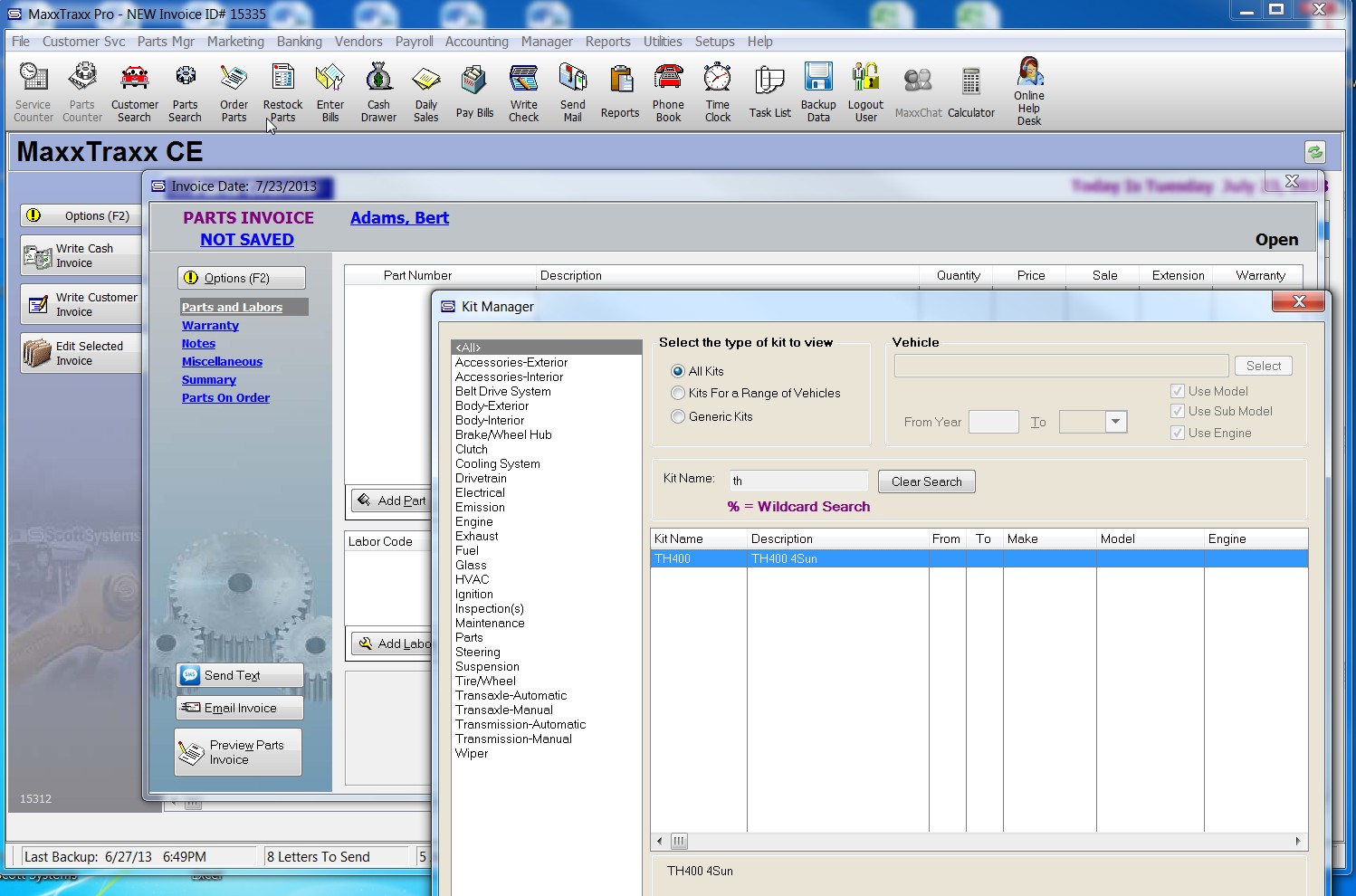
Task: Open the Write Check tool
Action: [523, 92]
